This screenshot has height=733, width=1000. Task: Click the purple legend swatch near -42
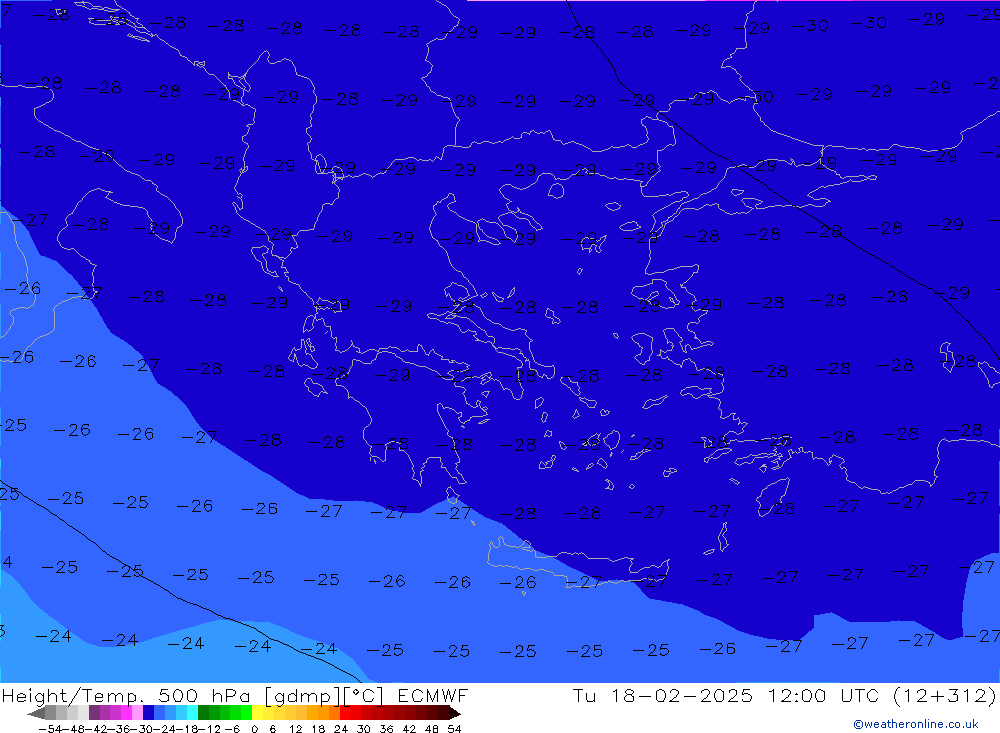click(94, 713)
